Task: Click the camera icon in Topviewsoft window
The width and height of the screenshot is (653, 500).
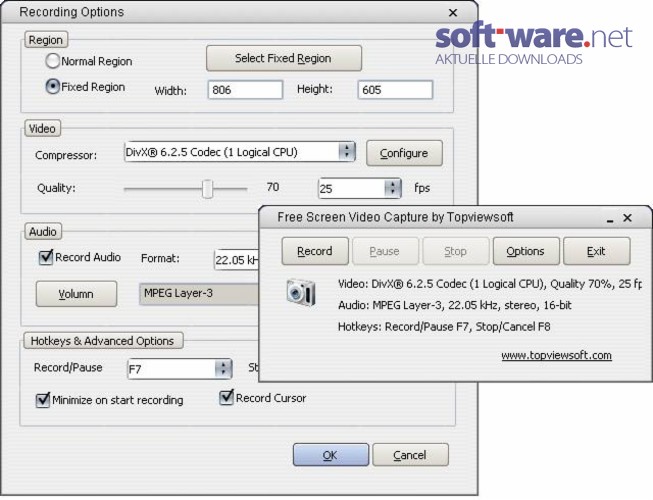Action: (301, 293)
